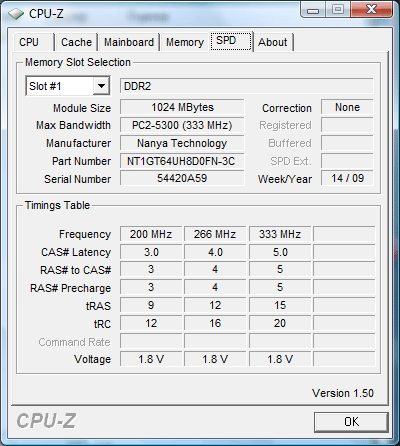The height and width of the screenshot is (446, 400).
Task: Click the tRAS value 15
Action: pos(280,305)
